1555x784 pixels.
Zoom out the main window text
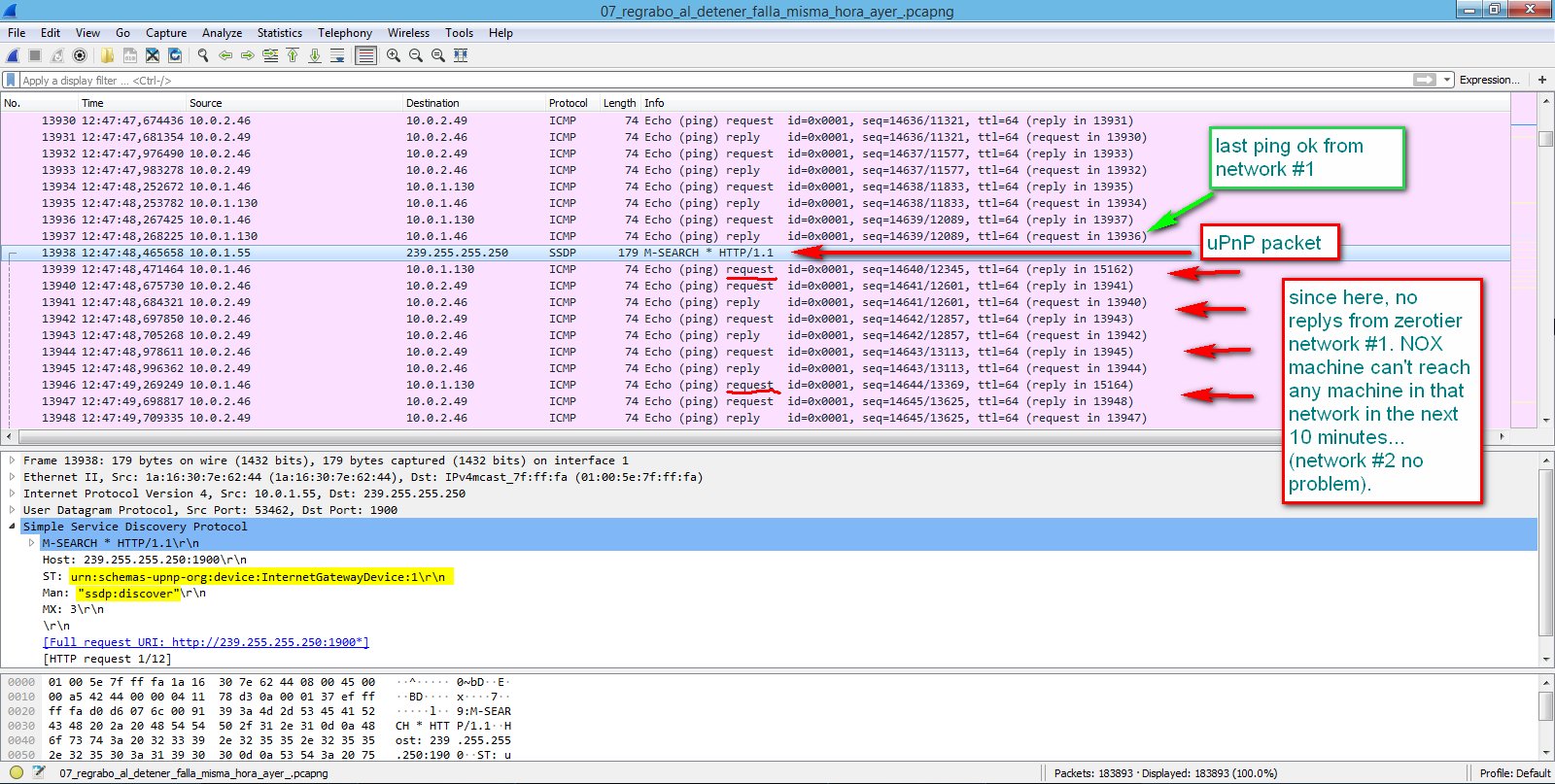[x=416, y=55]
